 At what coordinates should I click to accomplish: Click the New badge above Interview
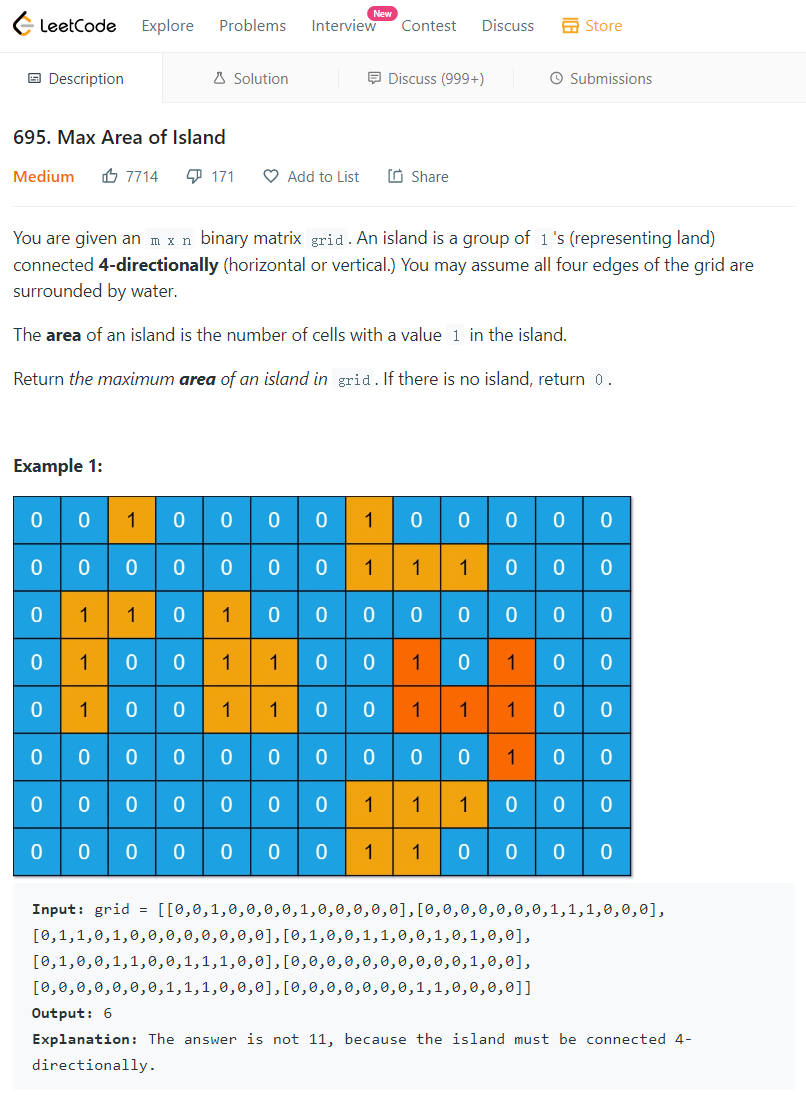tap(381, 13)
